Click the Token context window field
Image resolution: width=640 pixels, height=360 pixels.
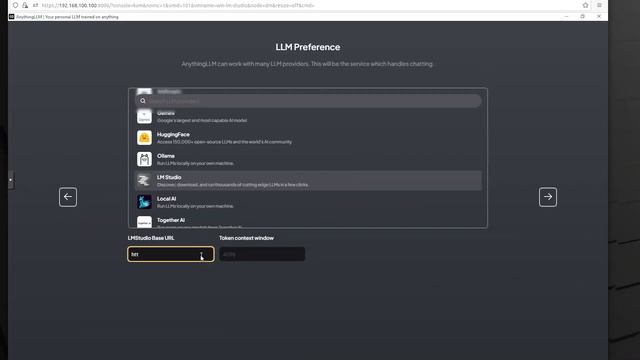point(262,254)
